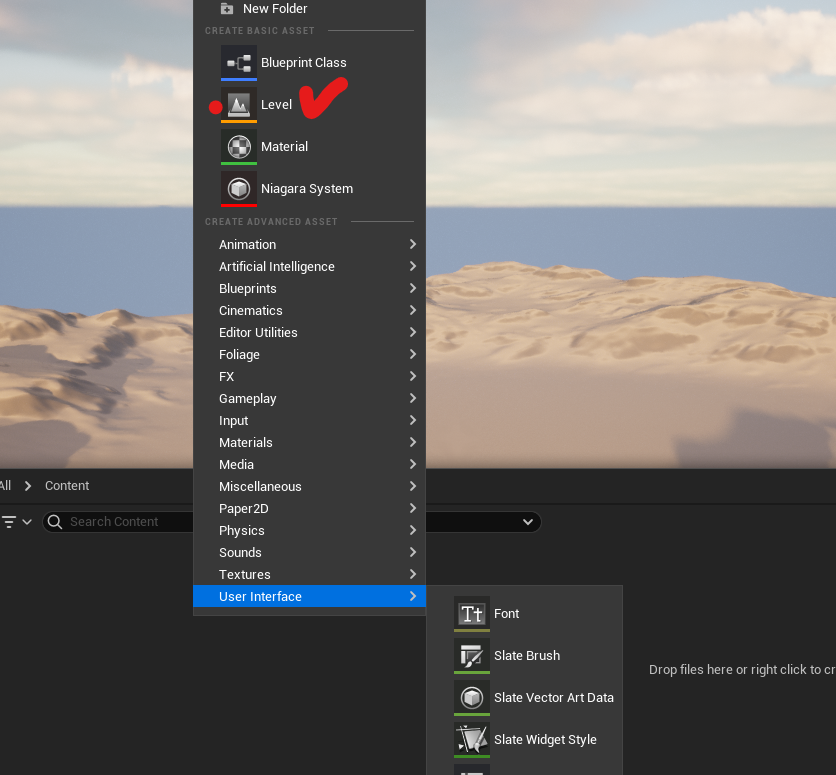This screenshot has height=775, width=836.
Task: Click the Level asset icon
Action: [239, 105]
